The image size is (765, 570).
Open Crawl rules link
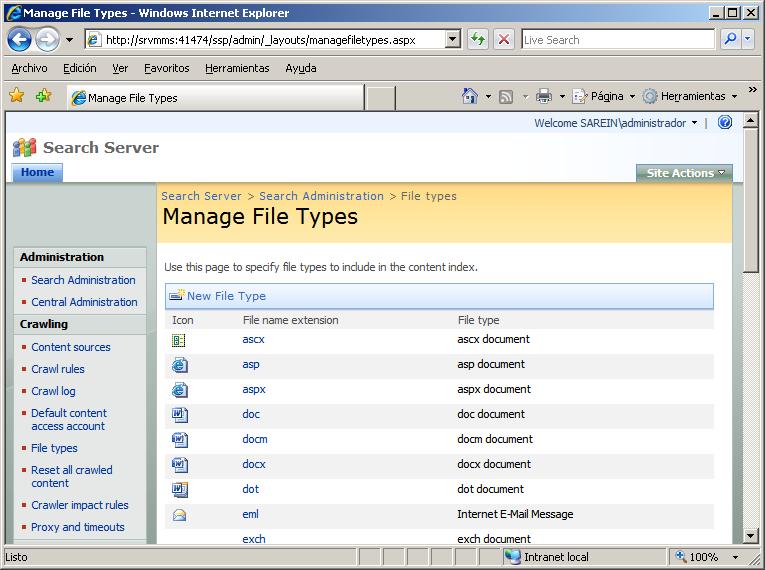pos(58,369)
